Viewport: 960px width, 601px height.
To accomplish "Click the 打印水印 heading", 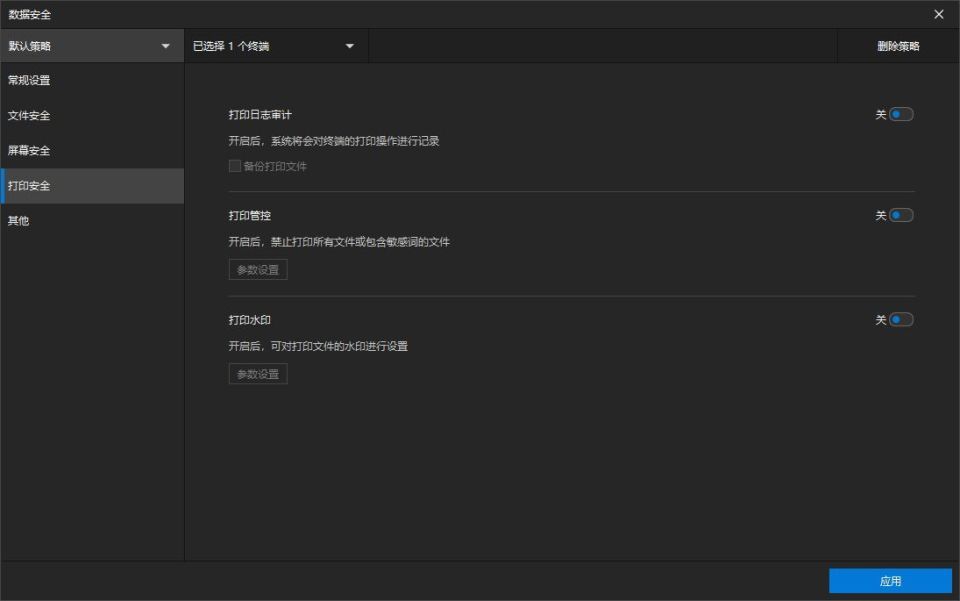I will pyautogui.click(x=250, y=319).
